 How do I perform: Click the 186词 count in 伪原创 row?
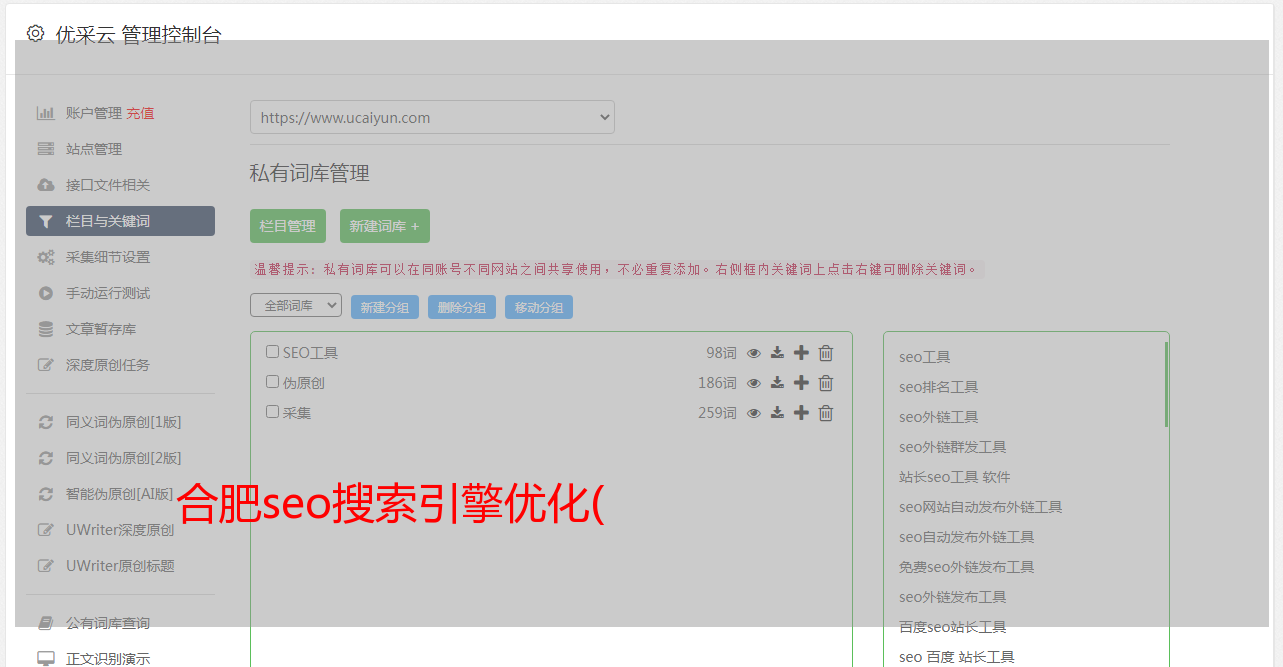coord(717,383)
